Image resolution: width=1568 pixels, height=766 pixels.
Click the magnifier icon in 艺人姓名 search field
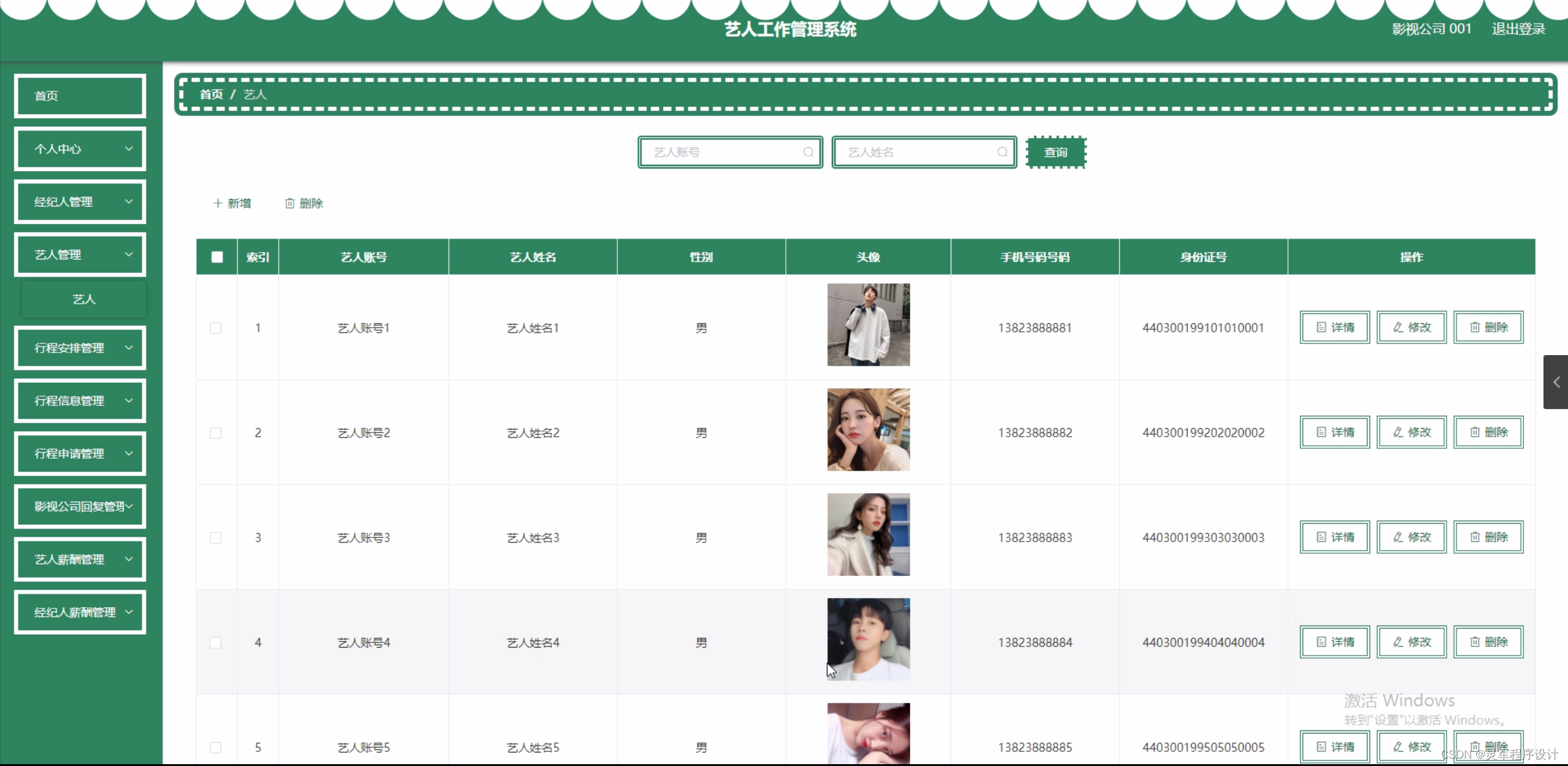[1002, 151]
